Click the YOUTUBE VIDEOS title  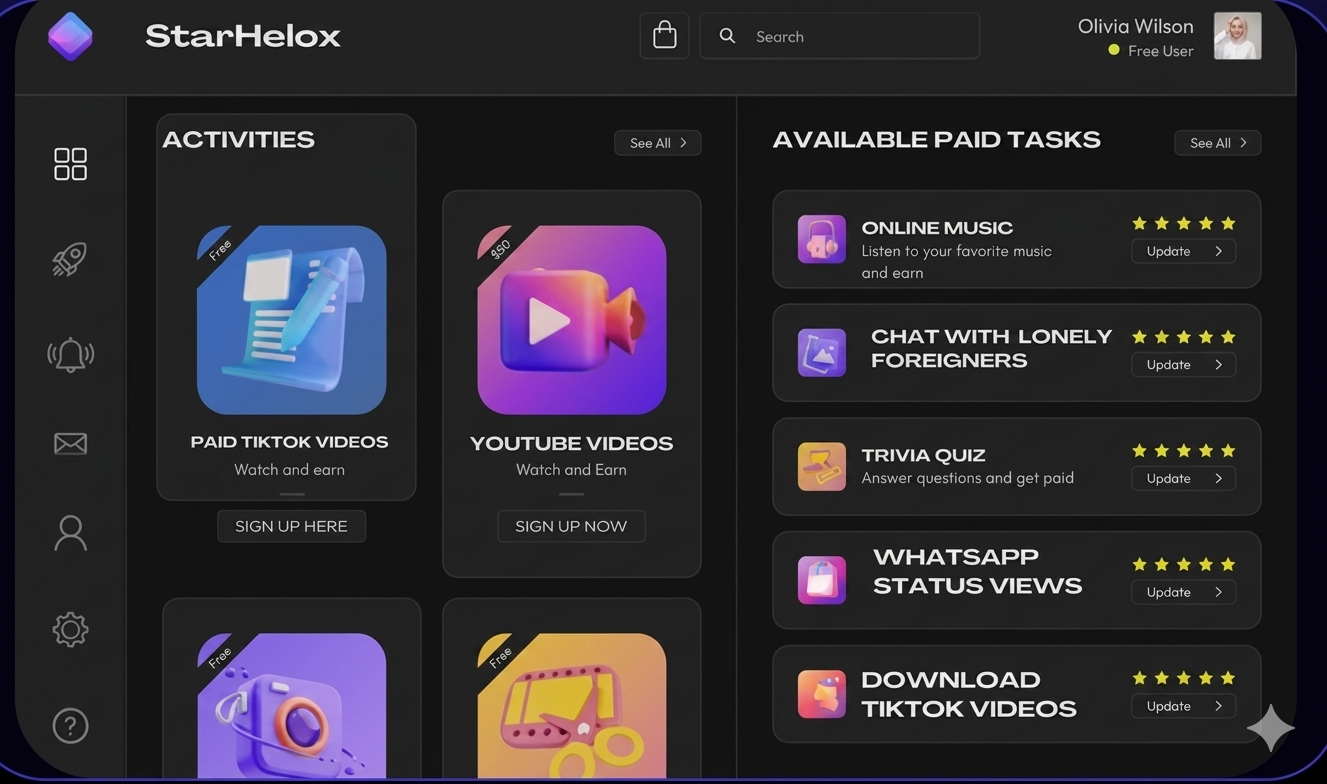pyautogui.click(x=571, y=443)
